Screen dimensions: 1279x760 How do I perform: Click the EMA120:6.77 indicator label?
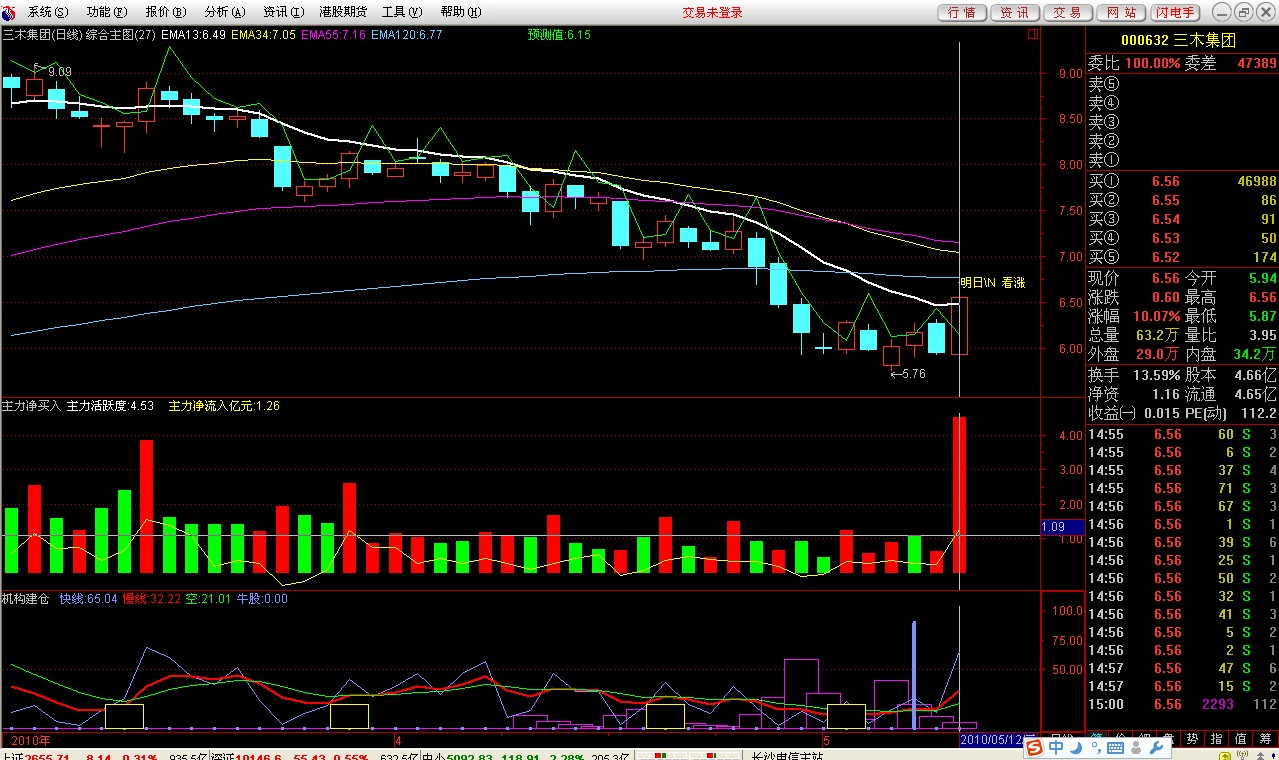tap(406, 34)
